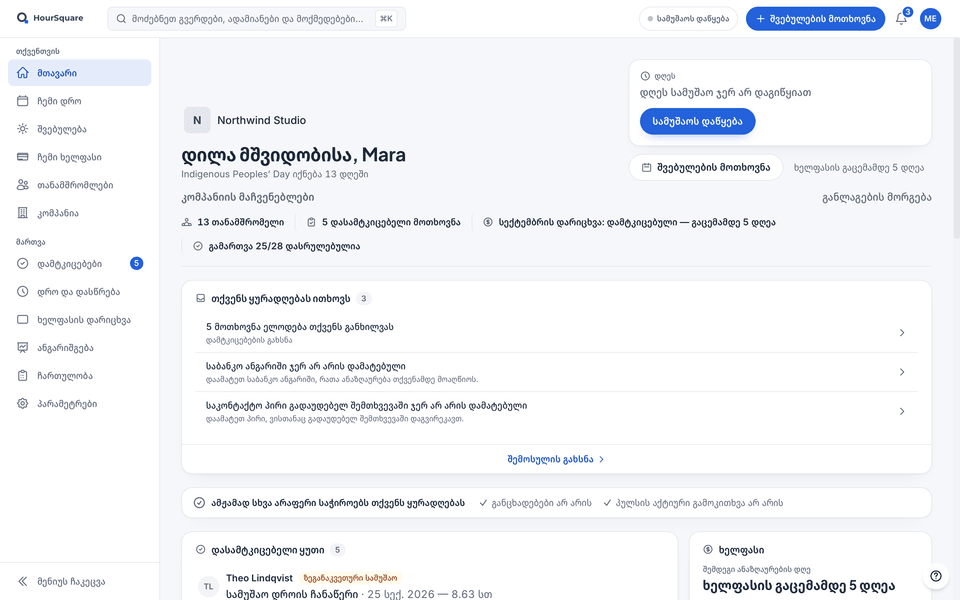Click 5 დასამტკიცებელი მოთხოვნა metric

coord(384,222)
